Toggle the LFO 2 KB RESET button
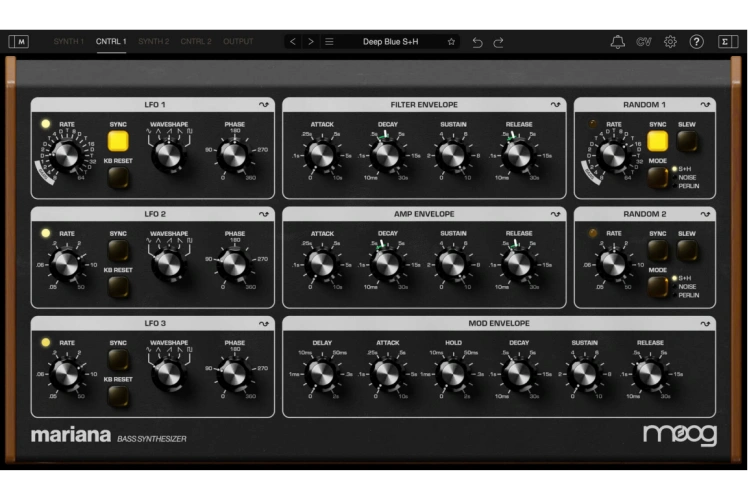The width and height of the screenshot is (750, 500). pos(118,287)
